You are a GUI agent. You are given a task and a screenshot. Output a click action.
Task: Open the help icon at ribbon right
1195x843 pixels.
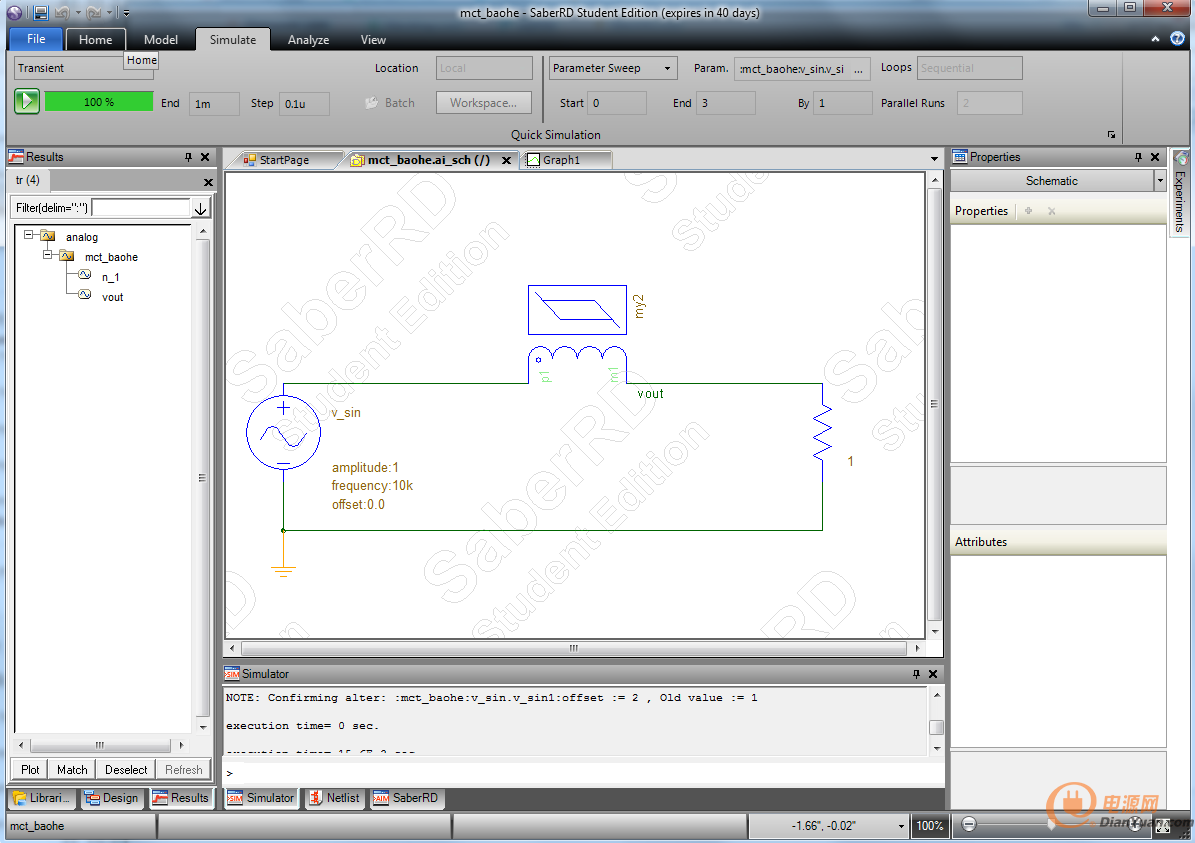pyautogui.click(x=1177, y=38)
